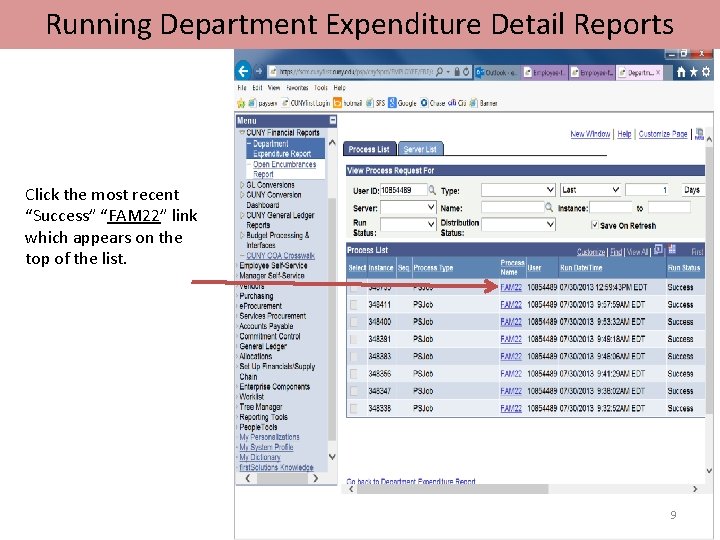Expand the CUNY General Ledger Reports folder
720x540 pixels.
242,215
